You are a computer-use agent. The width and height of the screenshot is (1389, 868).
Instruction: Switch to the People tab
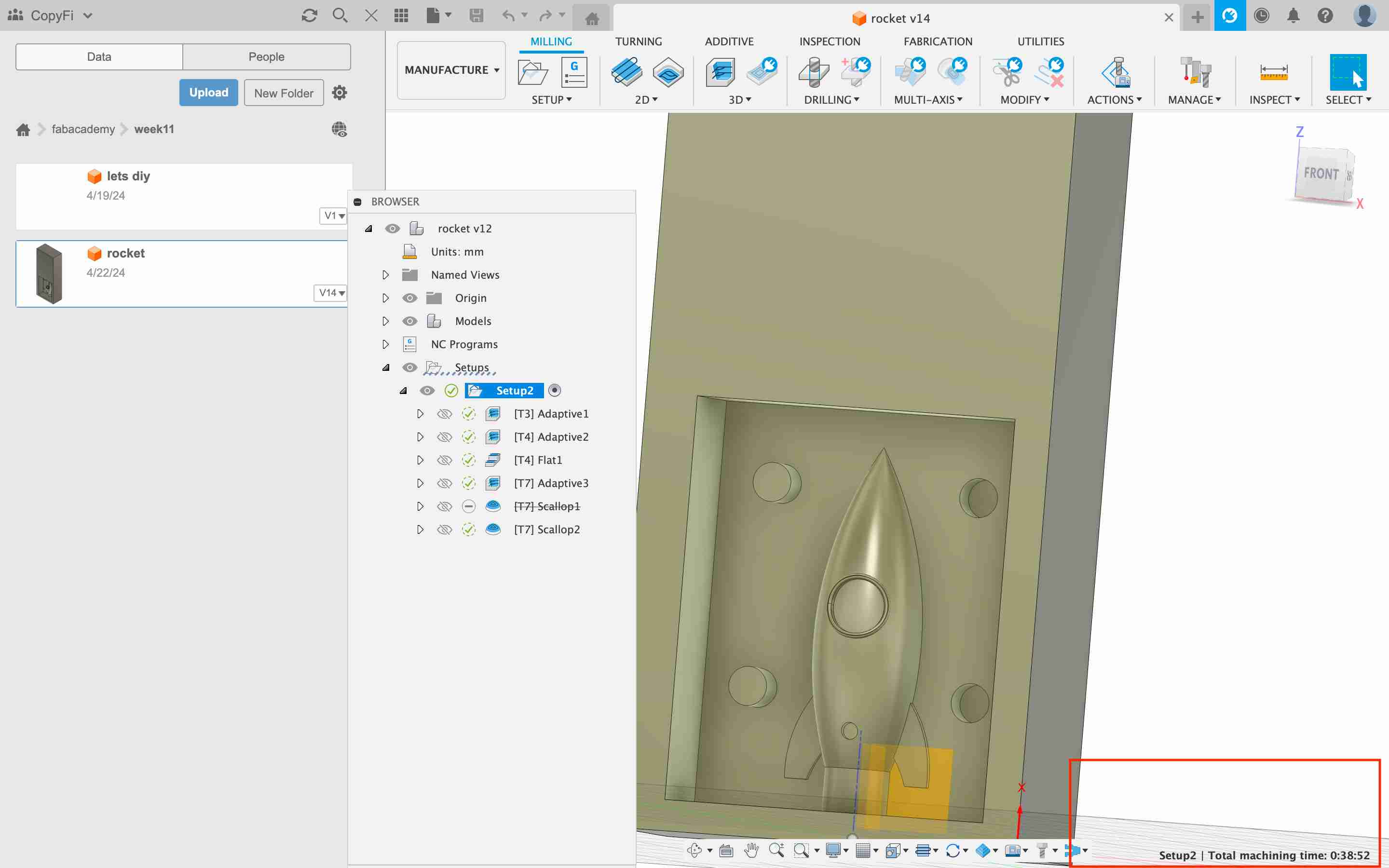(x=267, y=57)
